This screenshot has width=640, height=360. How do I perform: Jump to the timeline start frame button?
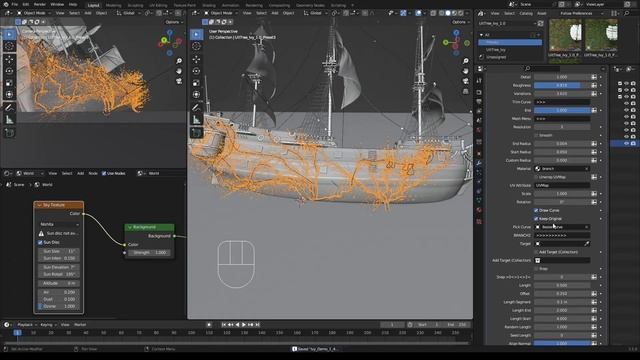[x=224, y=324]
